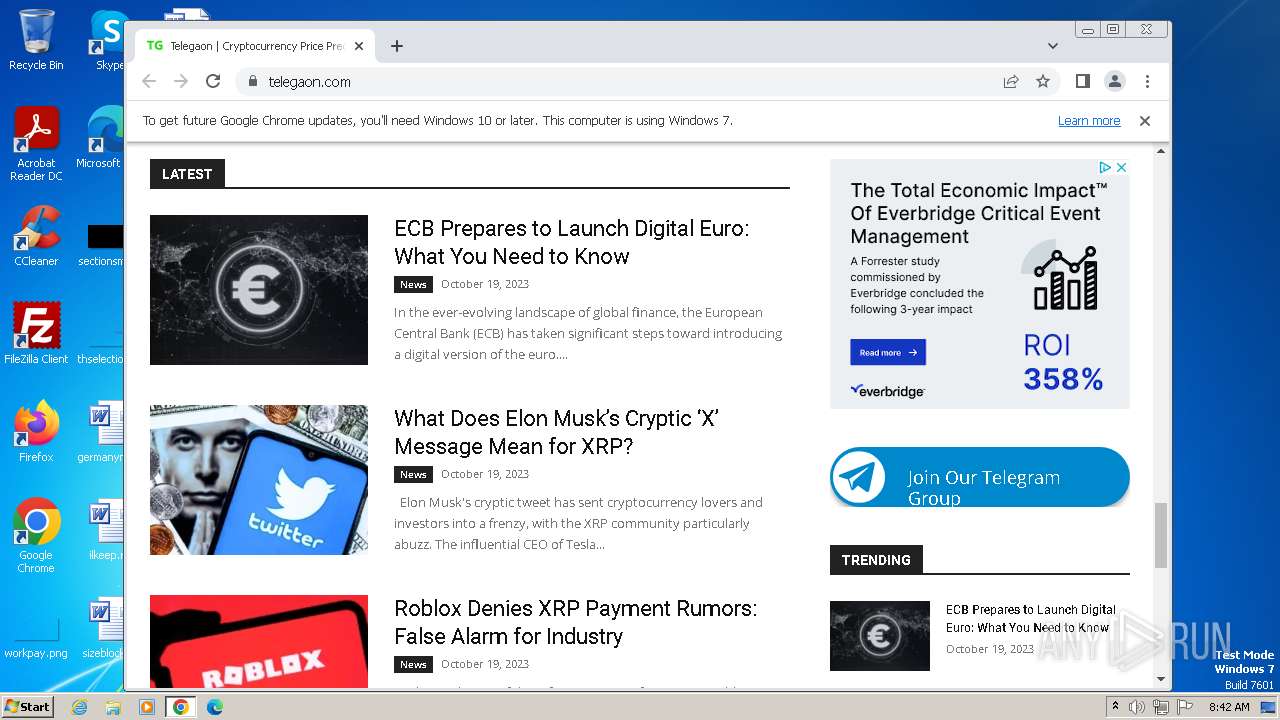
Task: Open the AdChoices icon on the ad
Action: point(1105,167)
